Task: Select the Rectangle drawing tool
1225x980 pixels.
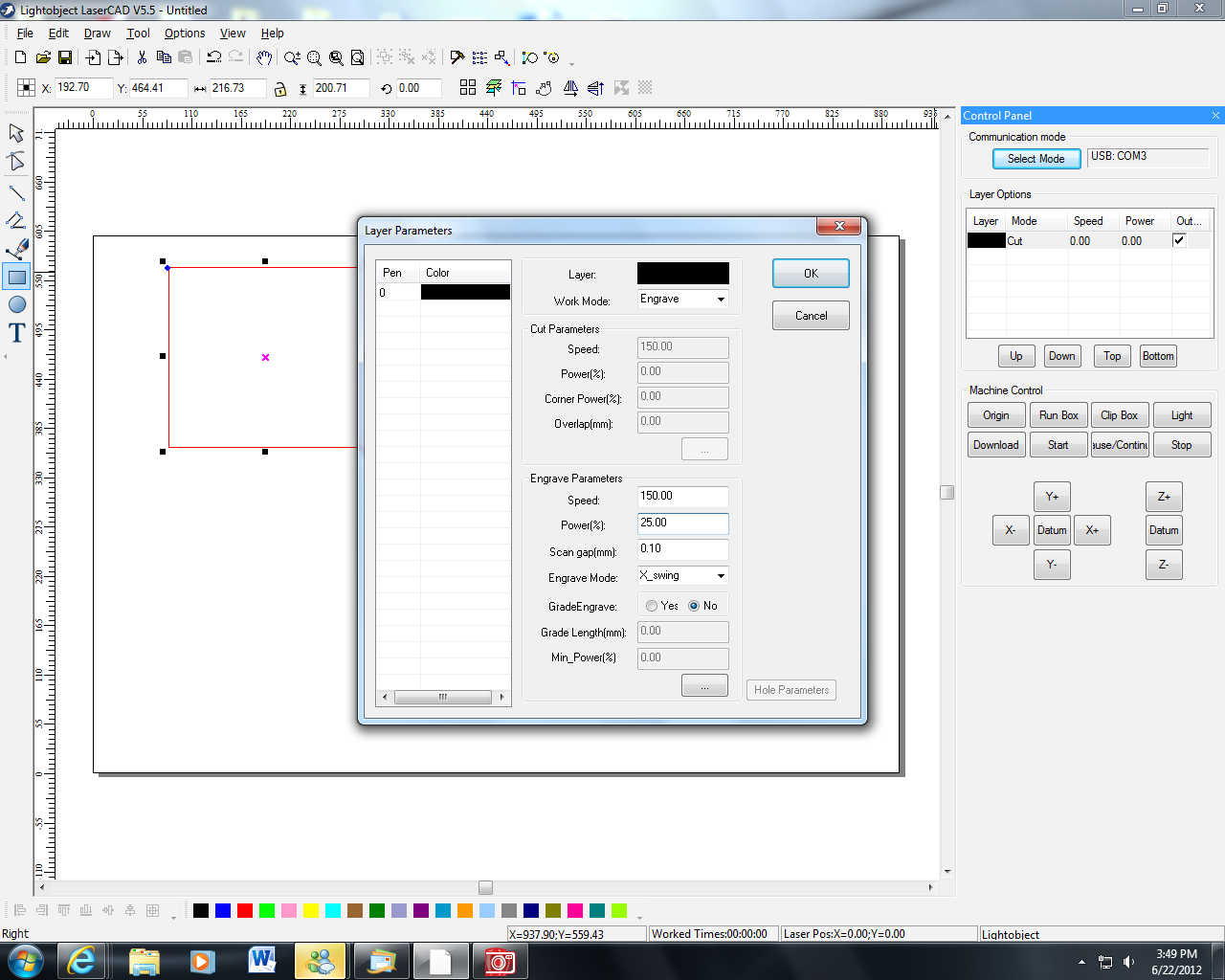Action: tap(16, 278)
